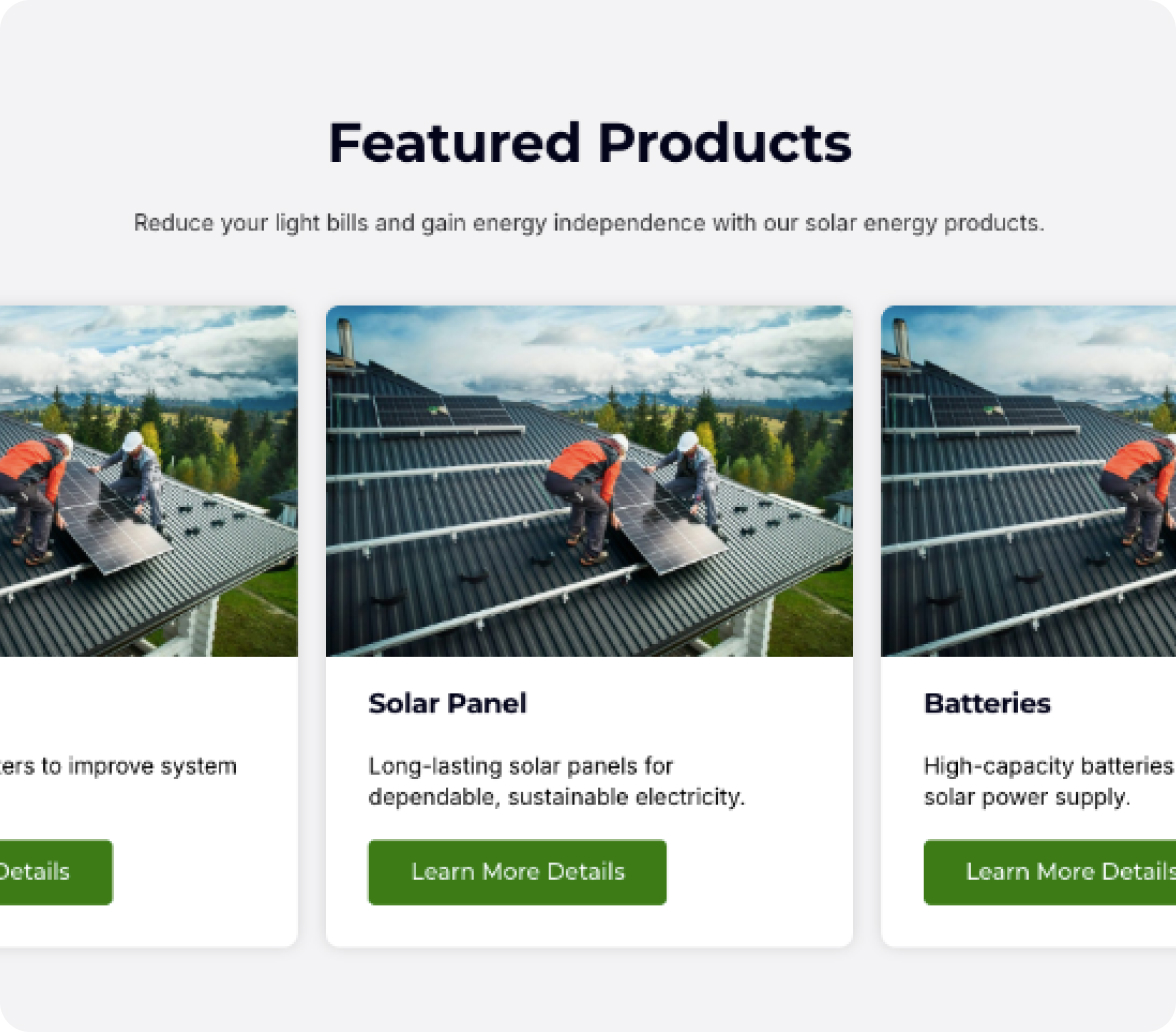This screenshot has height=1032, width=1176.
Task: Select the Batteries product title
Action: coord(987,704)
